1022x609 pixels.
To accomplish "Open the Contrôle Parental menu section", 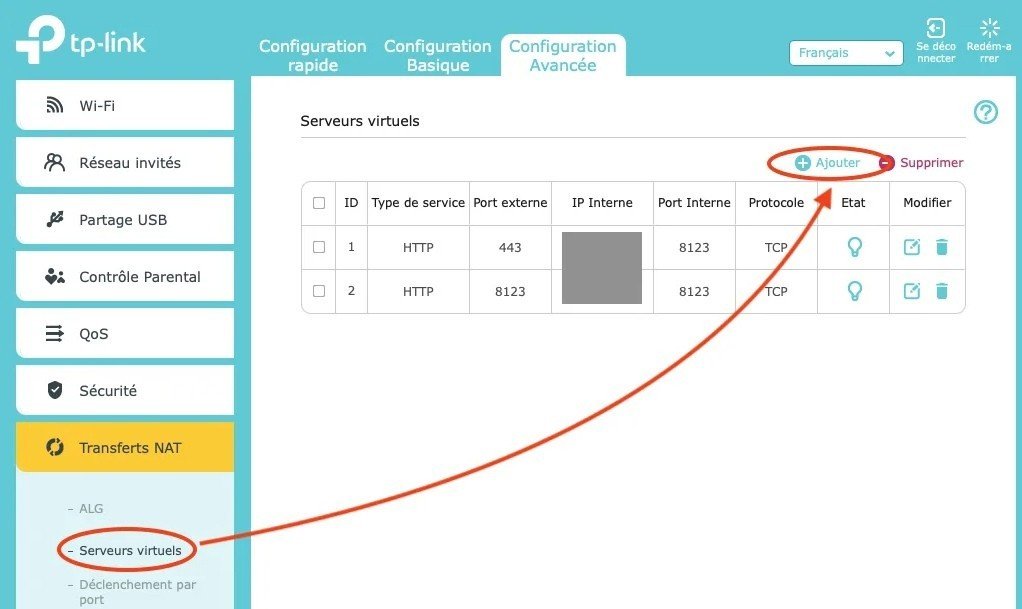I will click(124, 276).
